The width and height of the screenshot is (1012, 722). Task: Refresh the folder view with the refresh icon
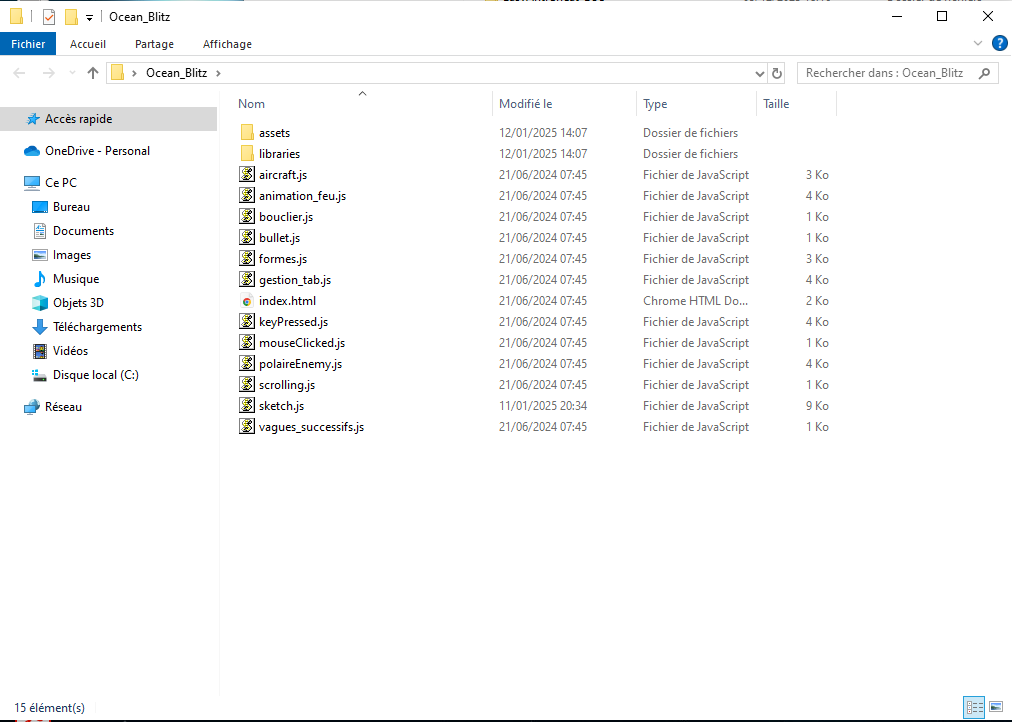tap(777, 72)
